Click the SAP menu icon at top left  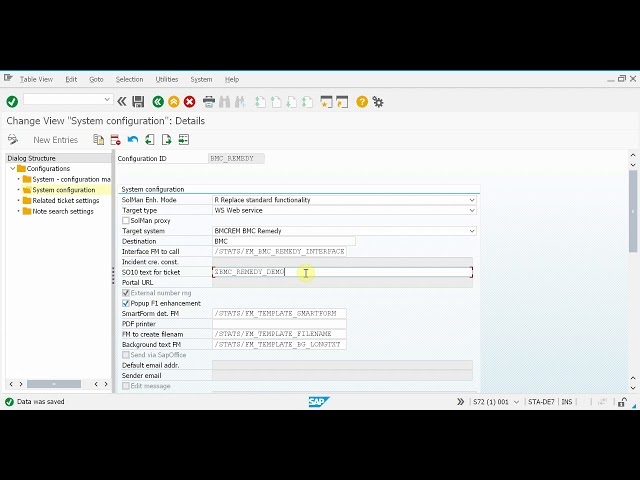pos(8,78)
